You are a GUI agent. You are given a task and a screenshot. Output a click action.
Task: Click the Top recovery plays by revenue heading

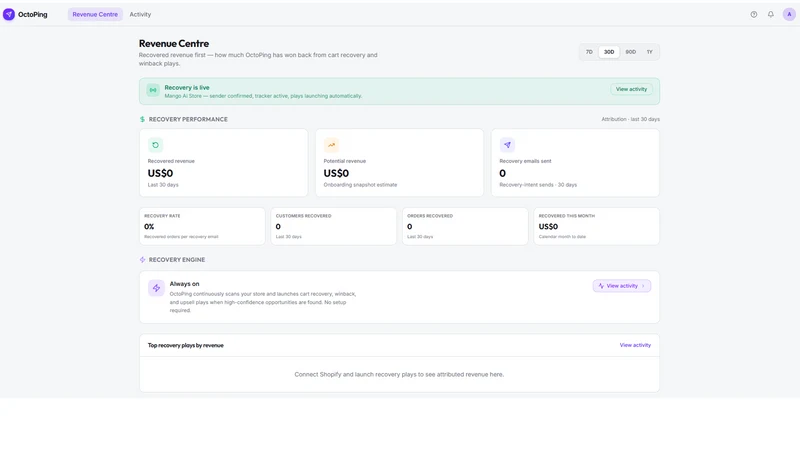186,345
